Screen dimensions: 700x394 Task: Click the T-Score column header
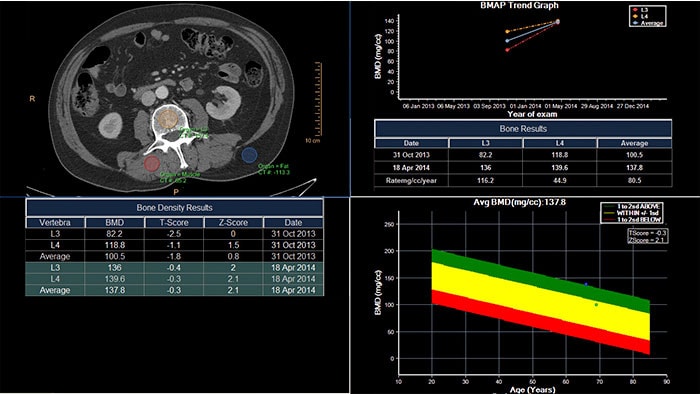click(174, 222)
